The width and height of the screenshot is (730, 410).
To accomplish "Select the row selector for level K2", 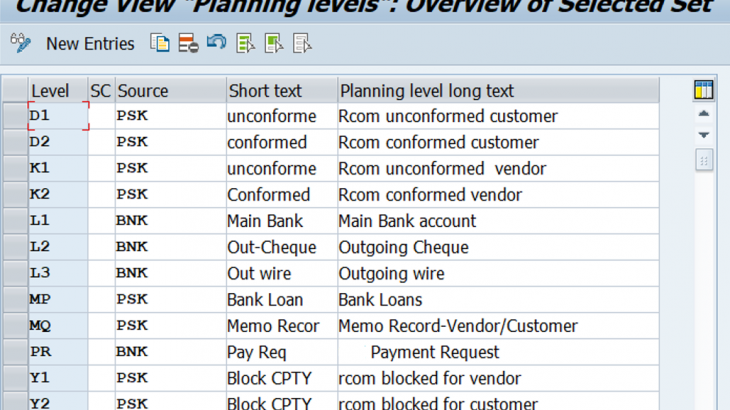I will [x=14, y=194].
